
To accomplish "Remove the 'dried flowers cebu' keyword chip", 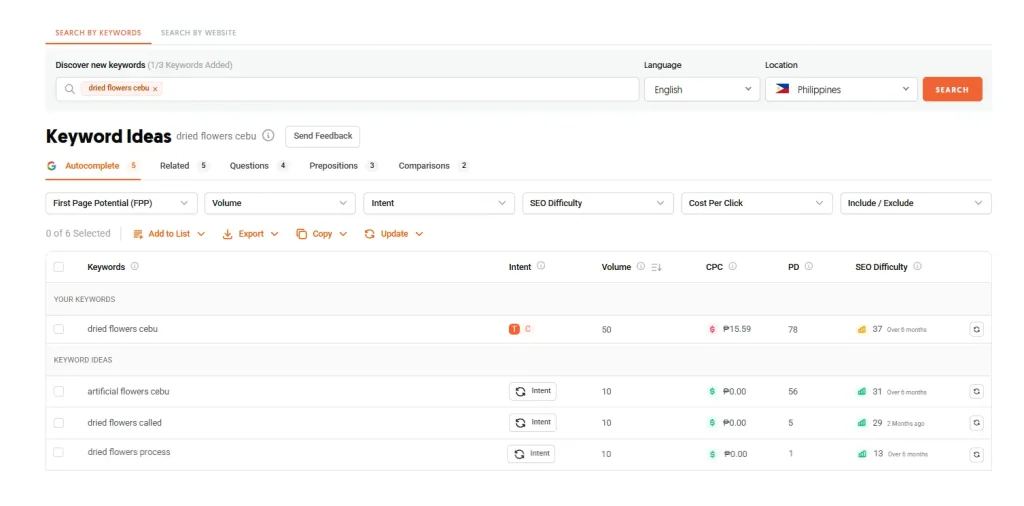I will (155, 89).
